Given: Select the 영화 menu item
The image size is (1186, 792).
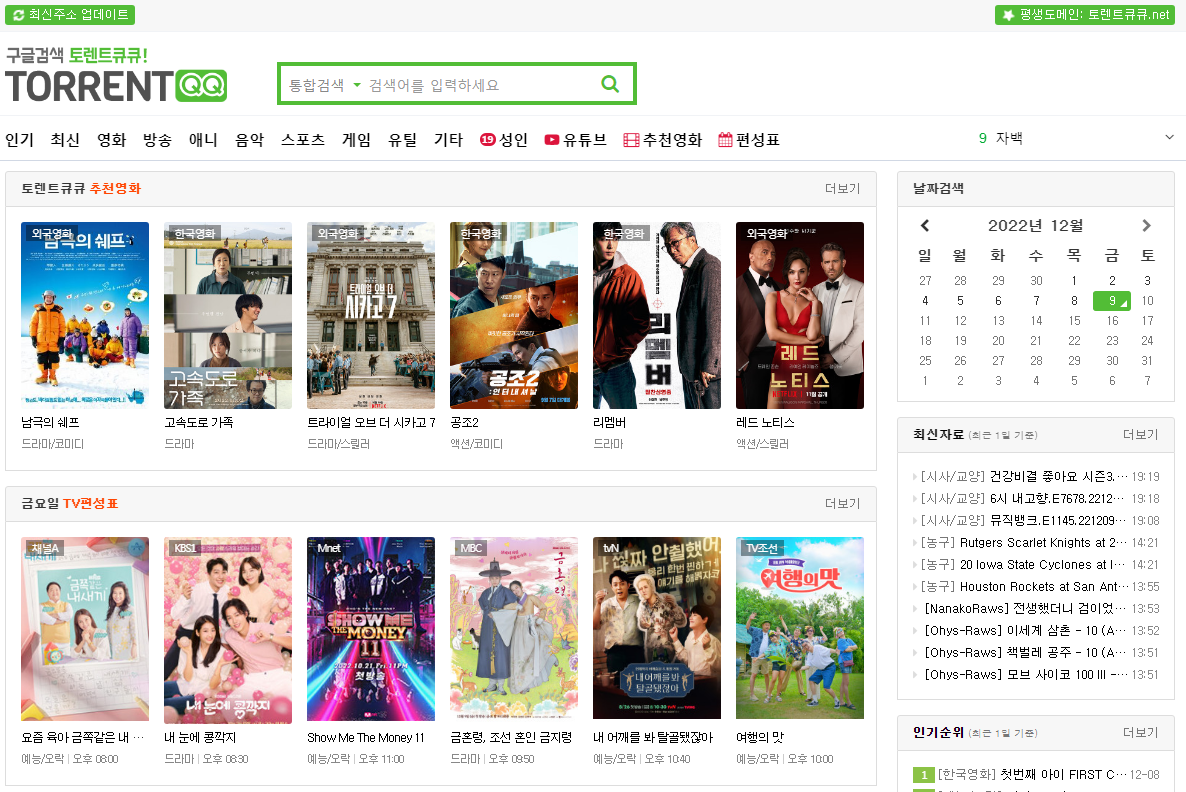Looking at the screenshot, I should tap(111, 140).
